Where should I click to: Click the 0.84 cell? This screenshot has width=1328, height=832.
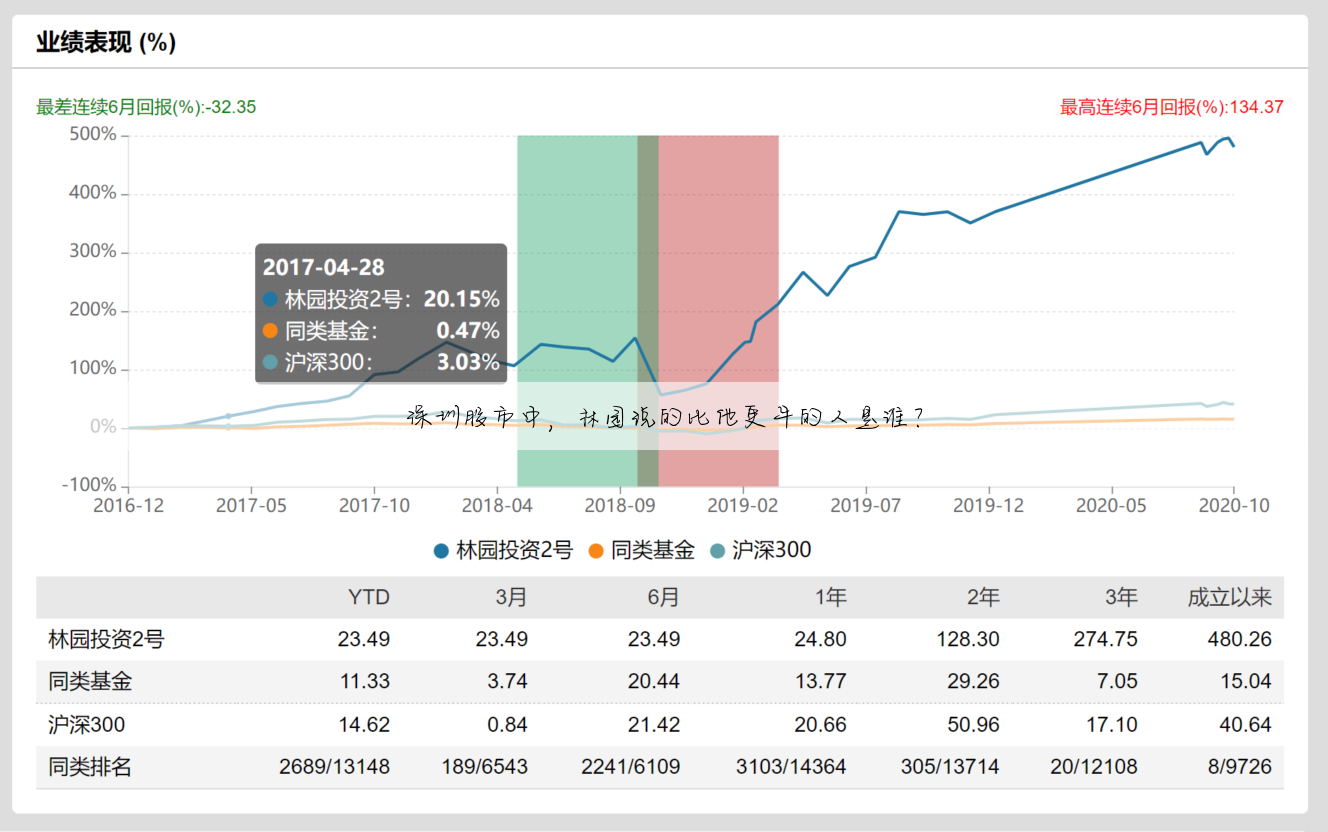(507, 724)
